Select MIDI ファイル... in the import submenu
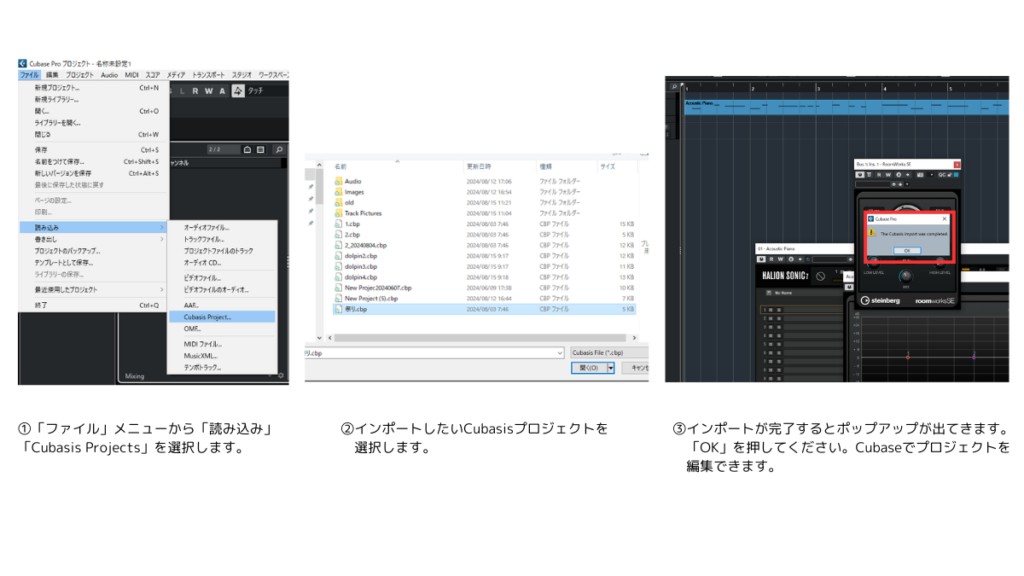 tap(222, 344)
